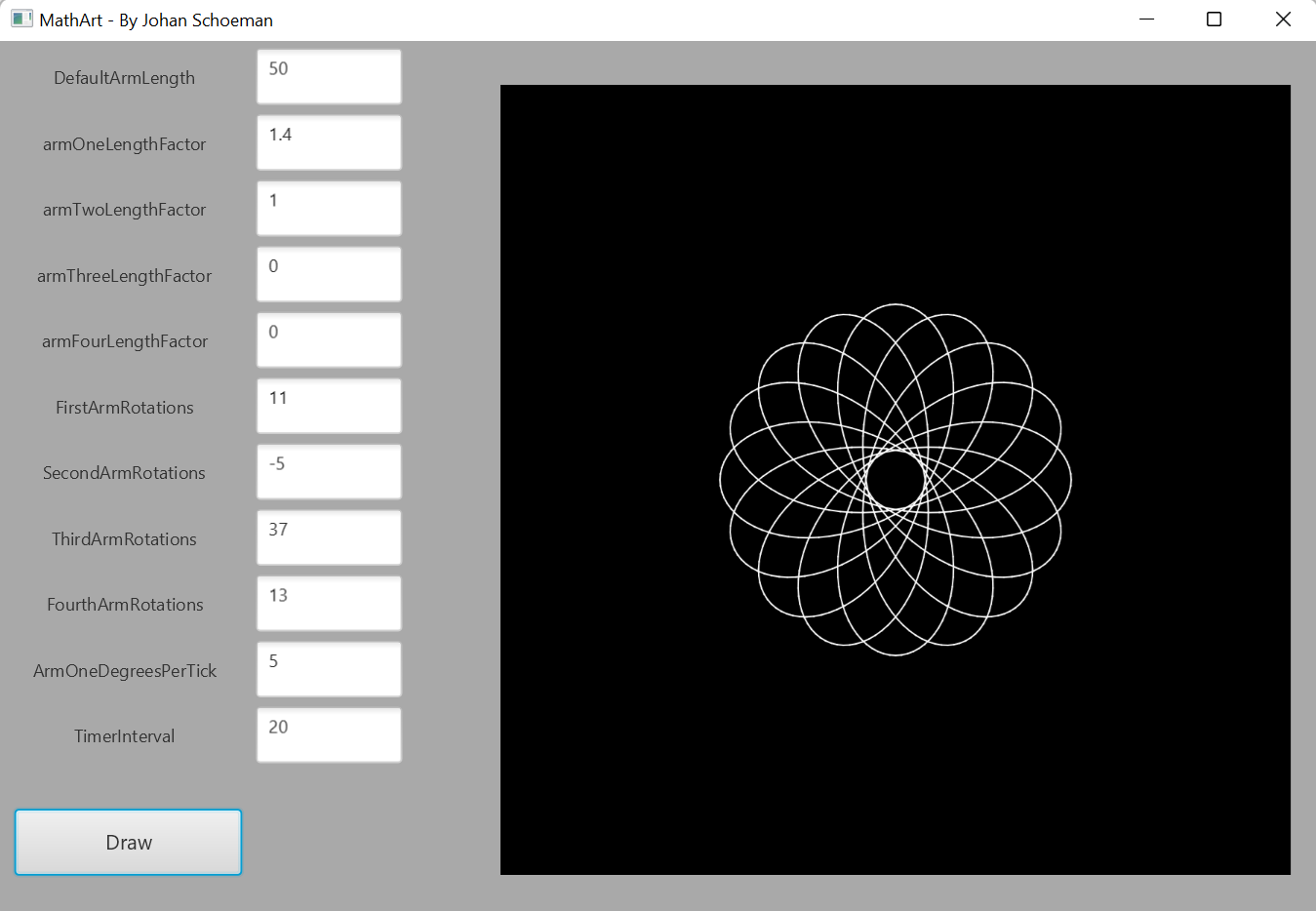Click the SecondArmRotations label
The image size is (1316, 911).
pos(124,473)
